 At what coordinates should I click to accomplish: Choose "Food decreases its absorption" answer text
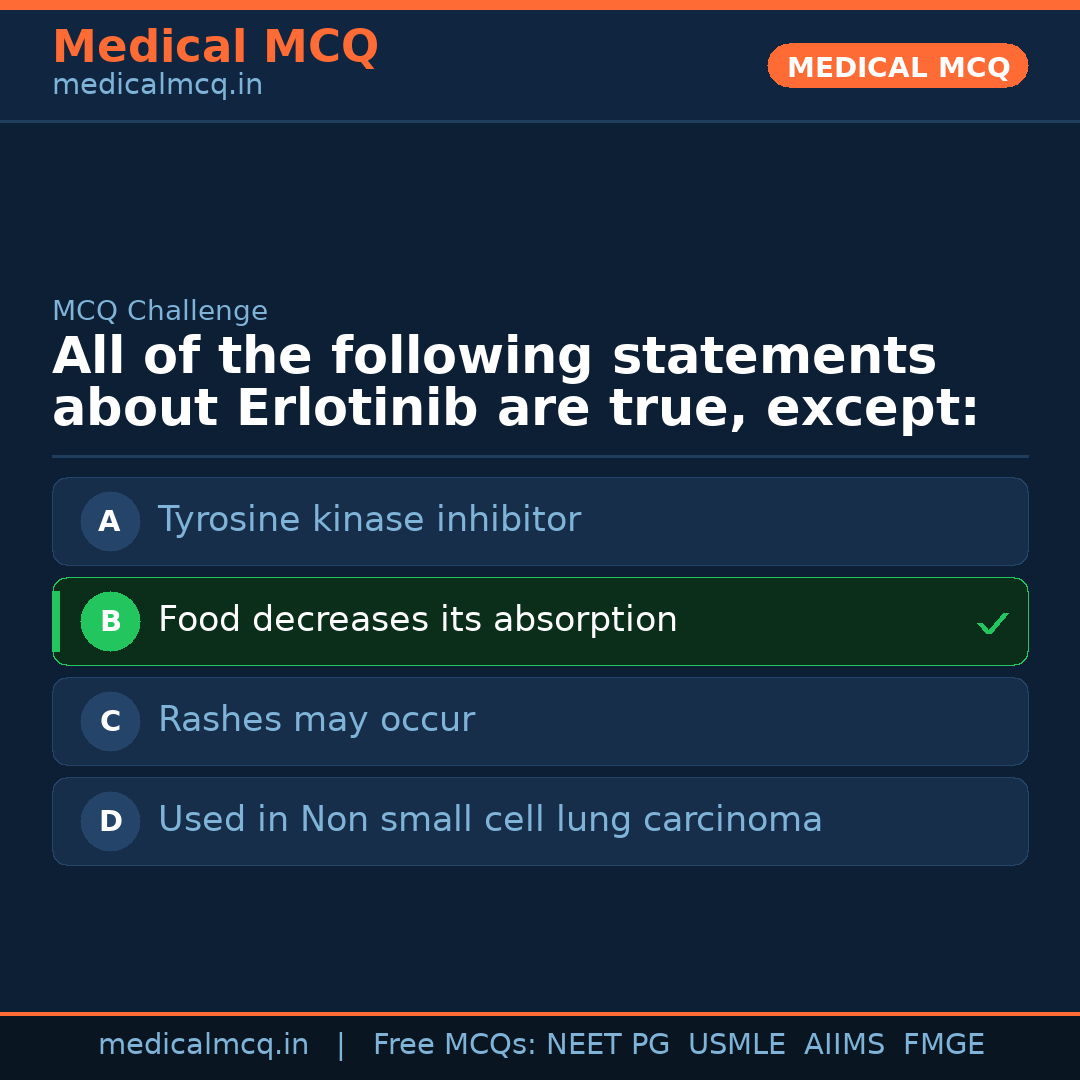tap(417, 620)
